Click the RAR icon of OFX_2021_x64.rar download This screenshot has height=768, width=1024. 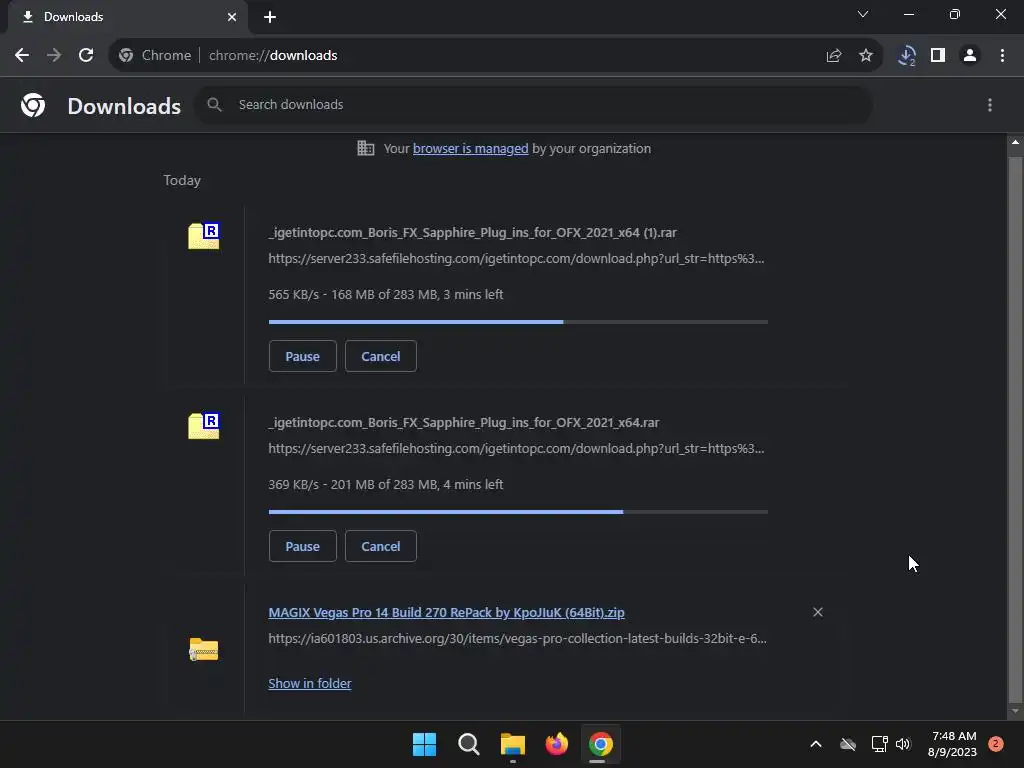click(x=204, y=426)
